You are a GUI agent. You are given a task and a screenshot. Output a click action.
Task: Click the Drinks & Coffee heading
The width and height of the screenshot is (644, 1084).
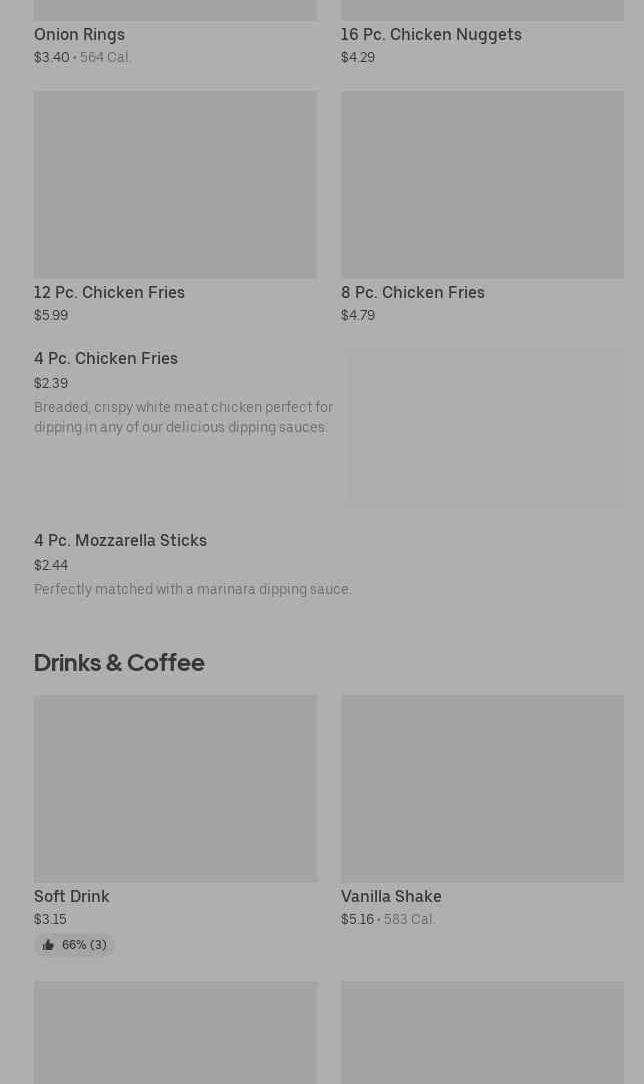click(x=119, y=662)
